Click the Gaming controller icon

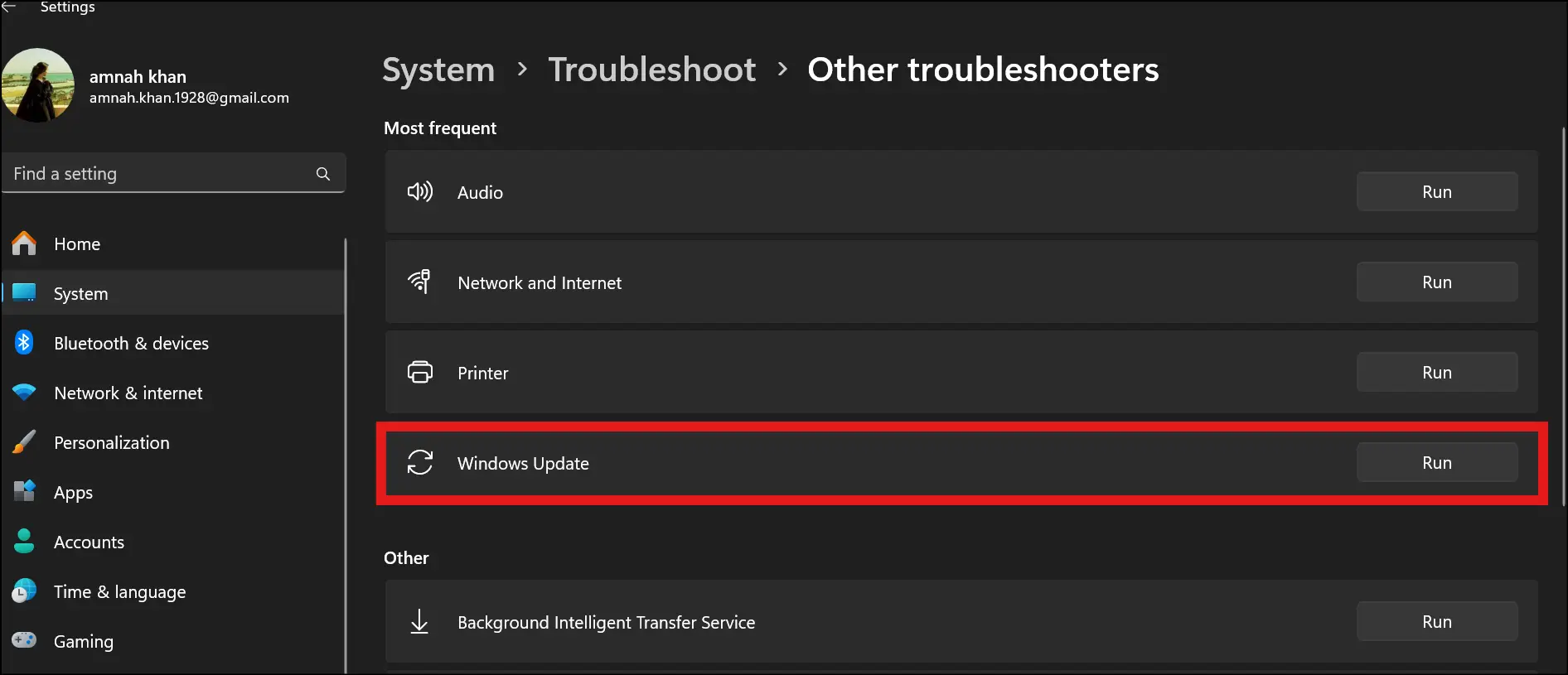point(24,641)
